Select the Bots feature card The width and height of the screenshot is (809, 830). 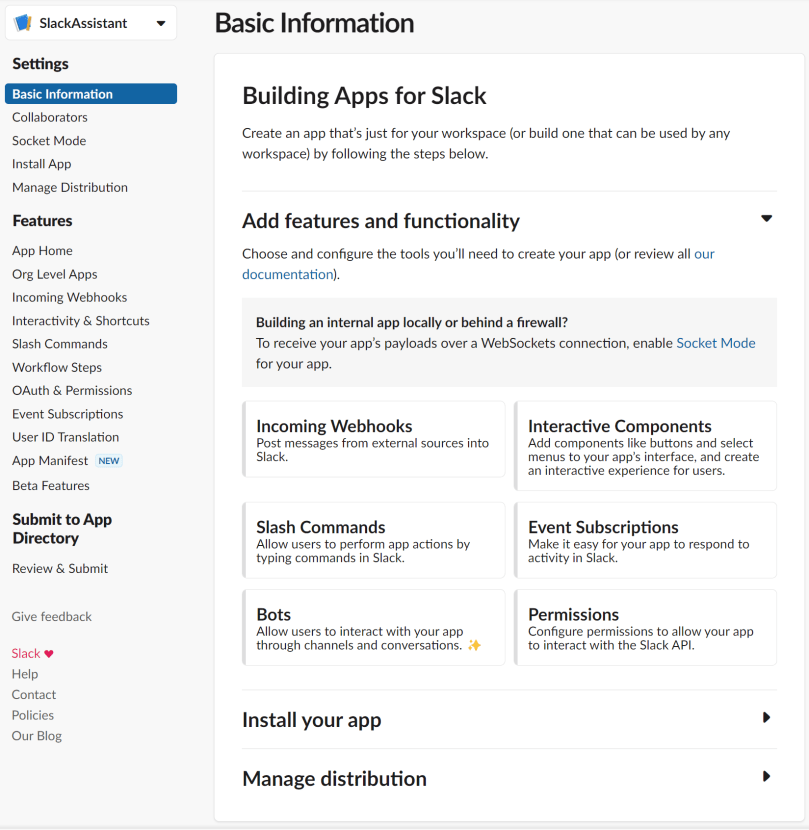[373, 628]
